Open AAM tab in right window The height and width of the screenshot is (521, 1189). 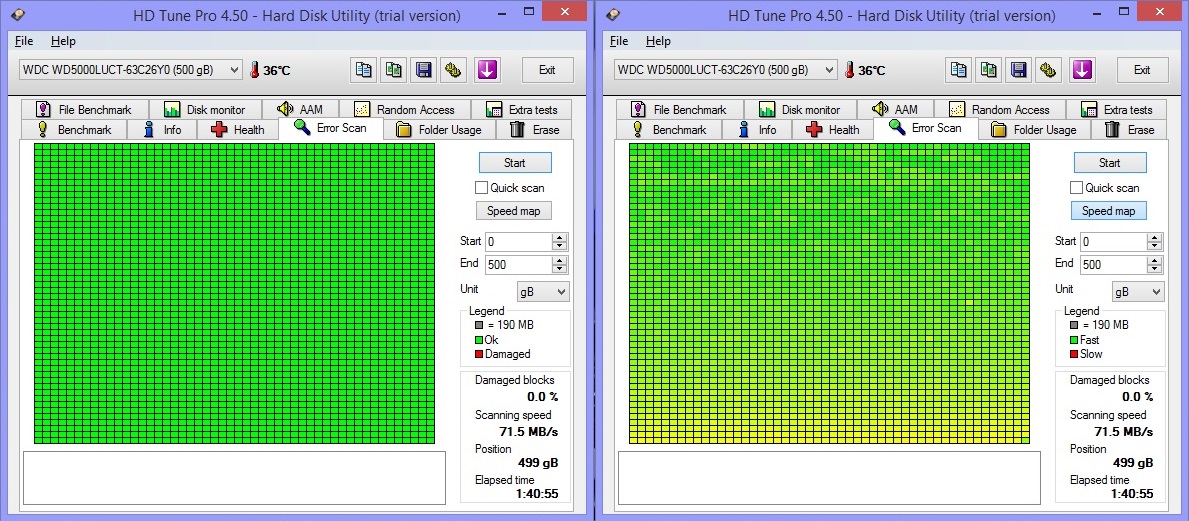click(x=896, y=109)
